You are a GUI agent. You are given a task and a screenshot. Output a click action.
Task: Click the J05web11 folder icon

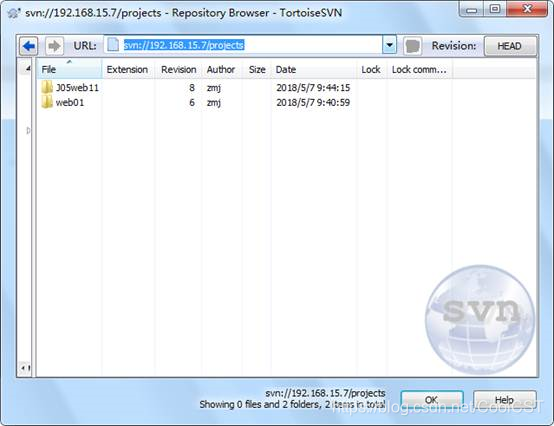(x=47, y=87)
